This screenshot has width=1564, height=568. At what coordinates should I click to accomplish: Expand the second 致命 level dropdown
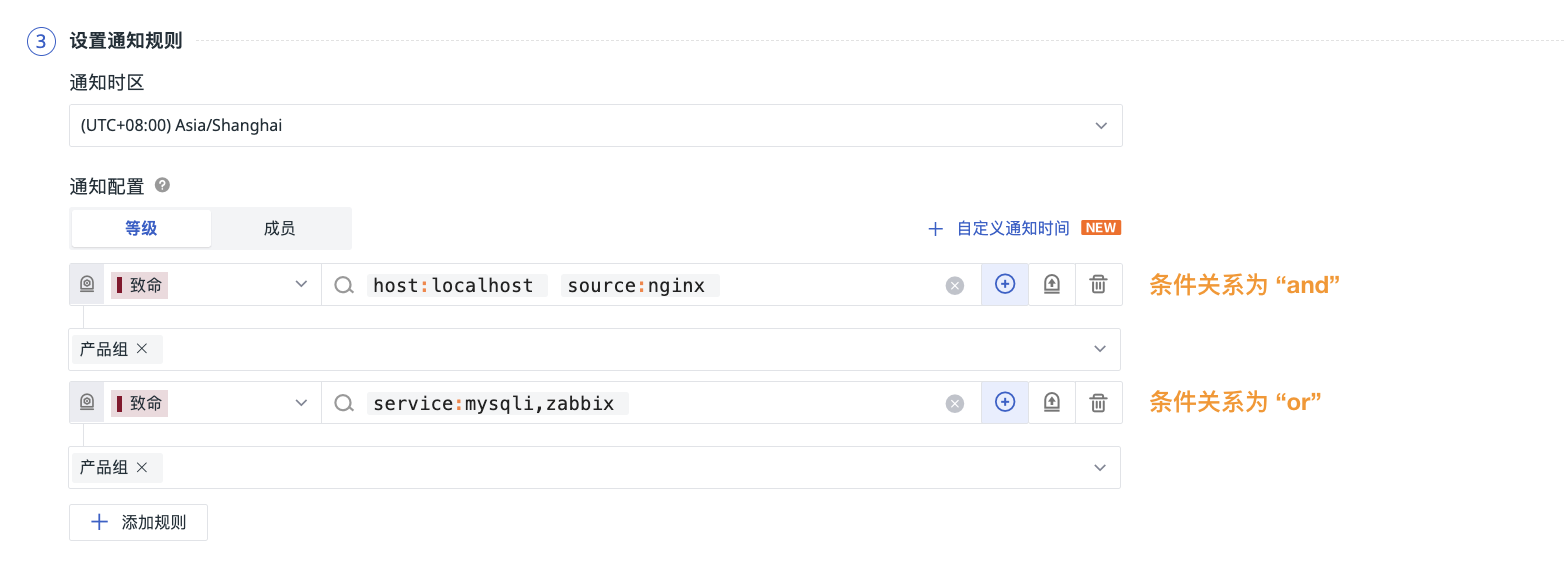click(301, 403)
